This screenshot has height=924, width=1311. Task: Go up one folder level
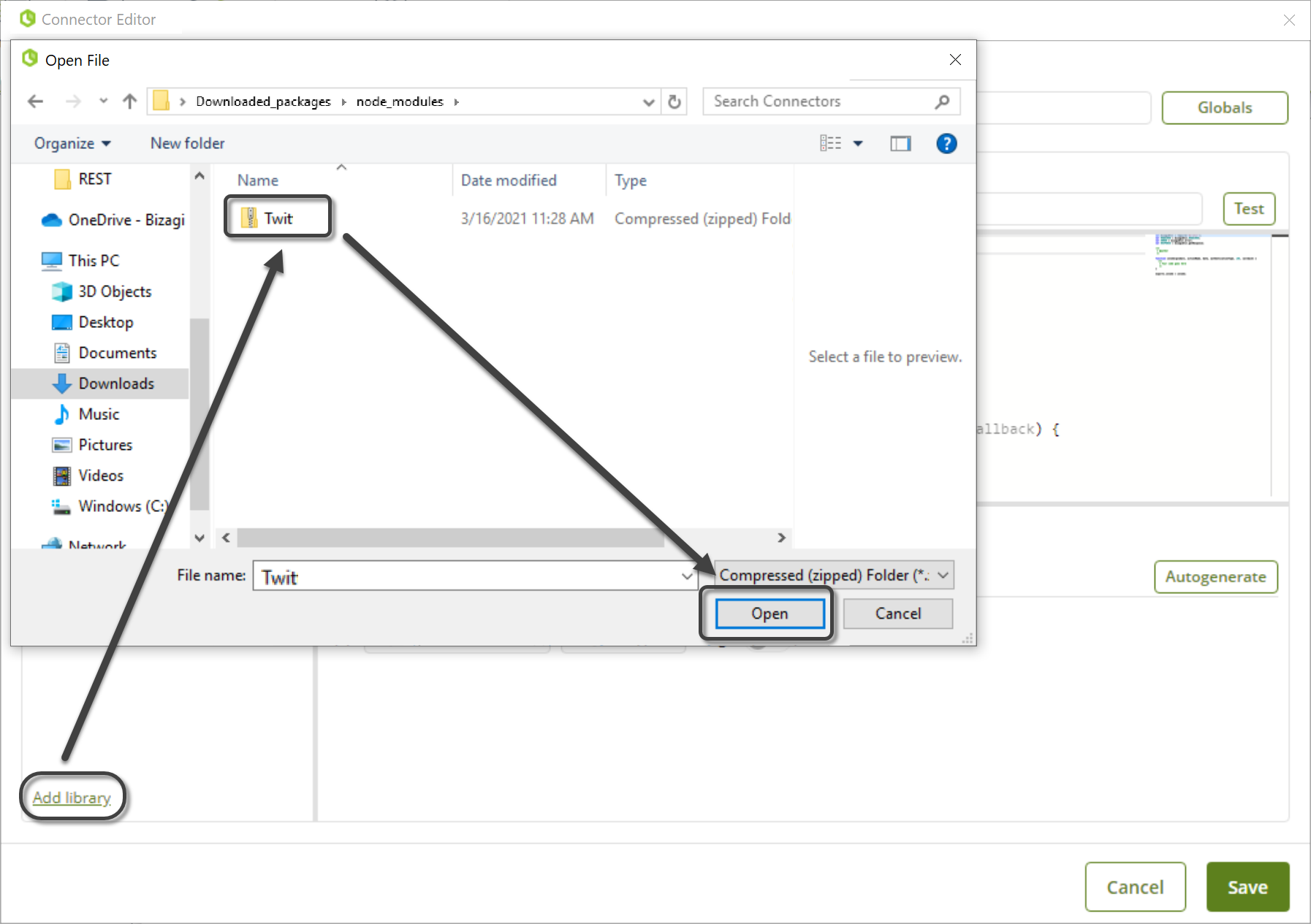pyautogui.click(x=130, y=102)
